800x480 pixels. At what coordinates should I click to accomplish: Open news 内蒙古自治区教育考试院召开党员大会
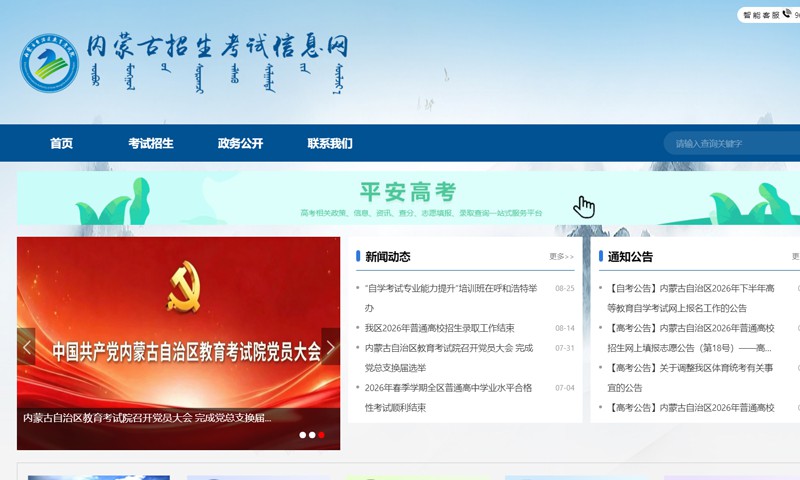[449, 358]
